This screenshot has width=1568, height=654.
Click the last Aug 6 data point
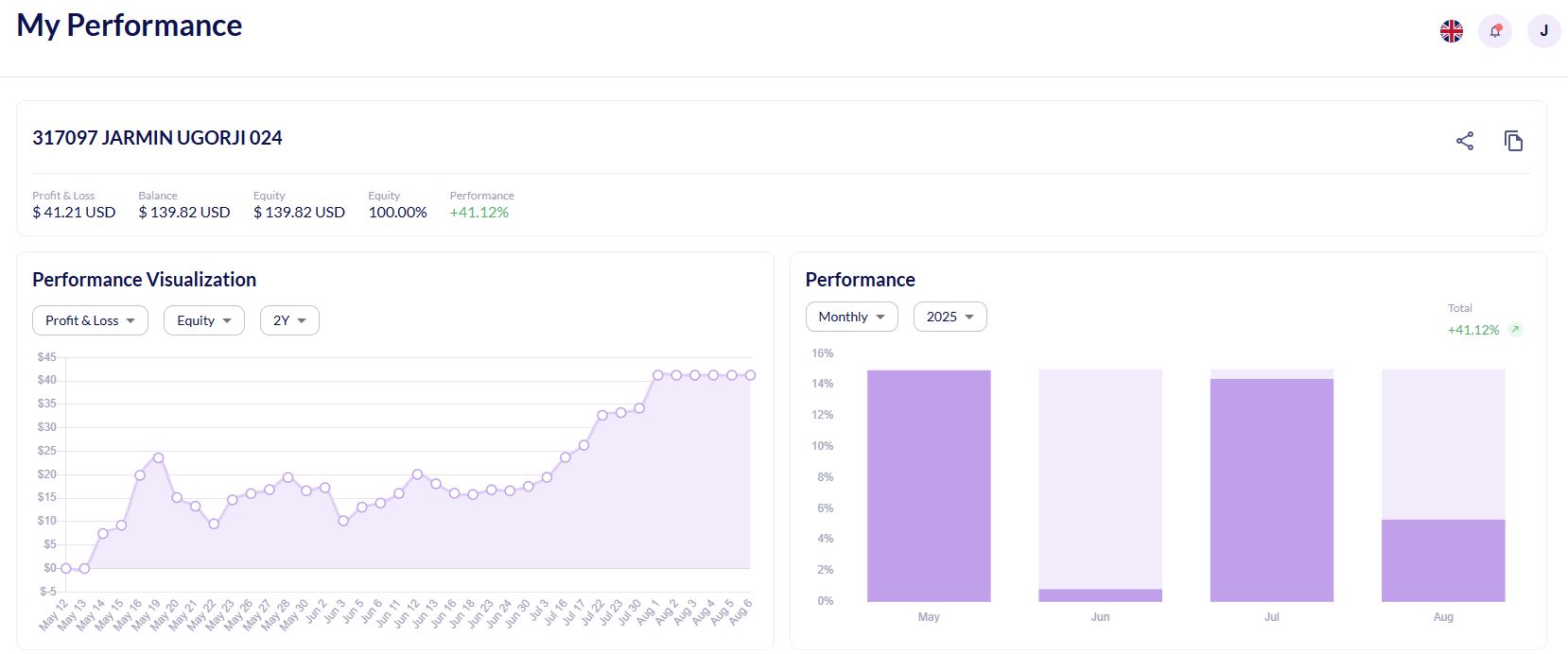pyautogui.click(x=750, y=375)
